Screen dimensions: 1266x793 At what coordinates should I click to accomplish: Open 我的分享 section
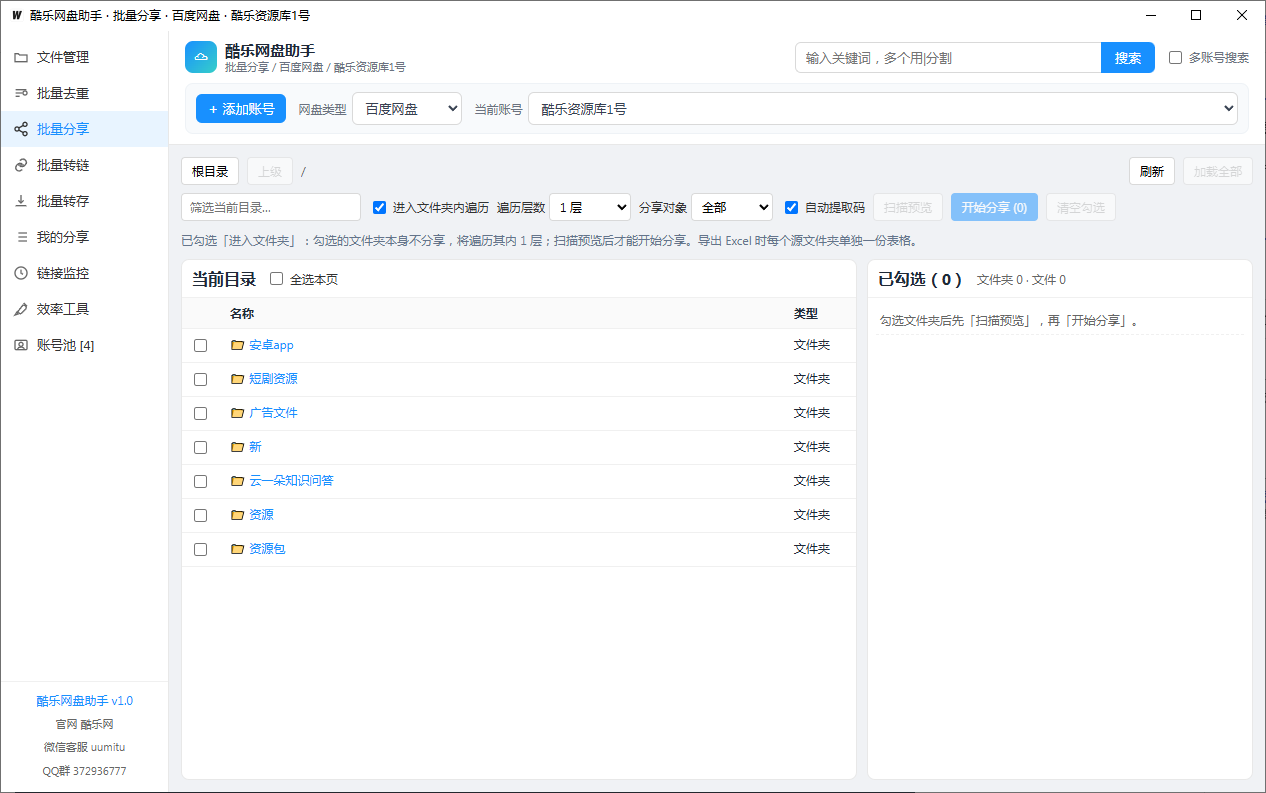coord(84,238)
